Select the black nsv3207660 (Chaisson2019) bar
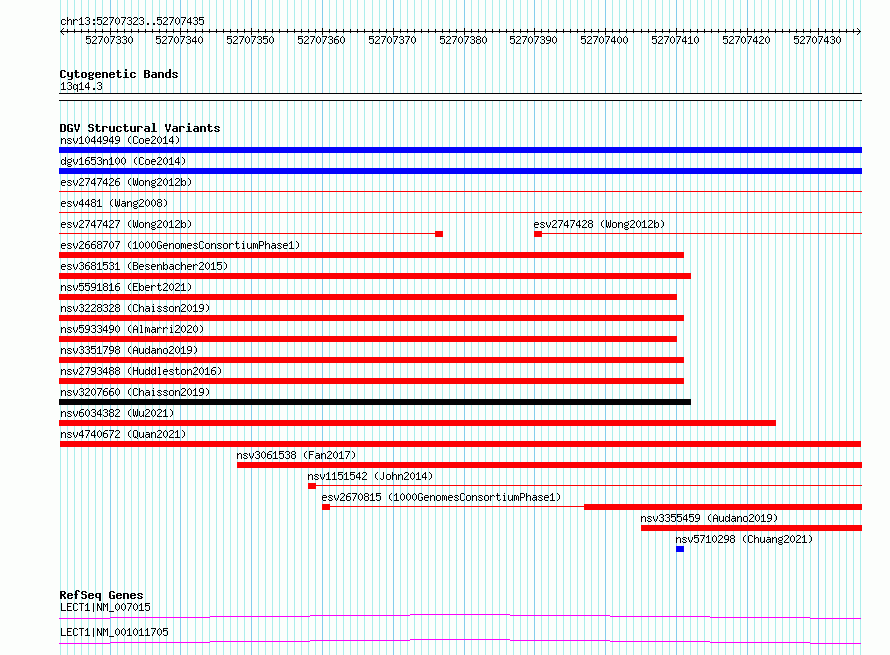 tap(375, 402)
